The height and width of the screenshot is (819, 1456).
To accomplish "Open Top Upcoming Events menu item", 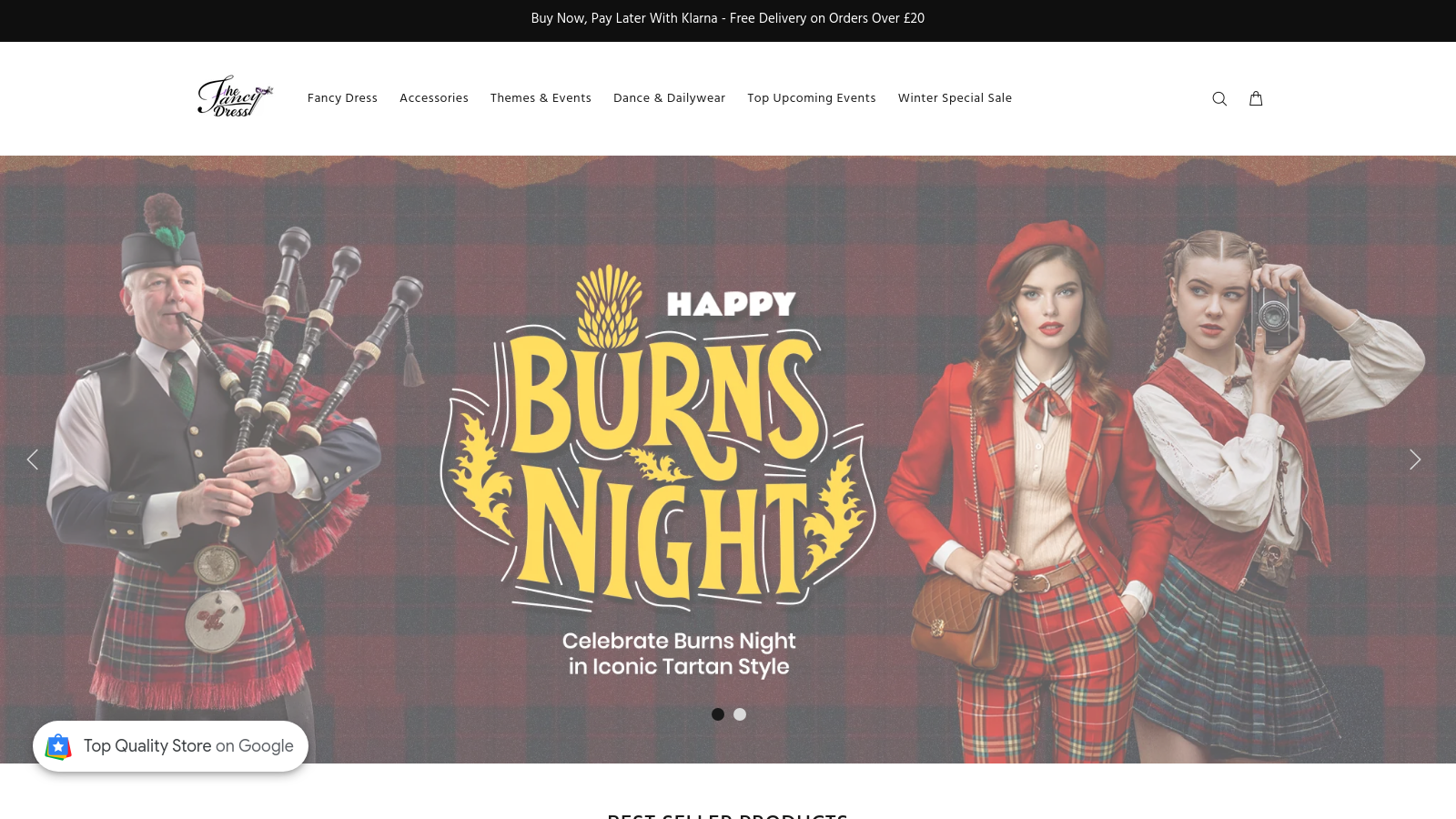I will pos(812,98).
